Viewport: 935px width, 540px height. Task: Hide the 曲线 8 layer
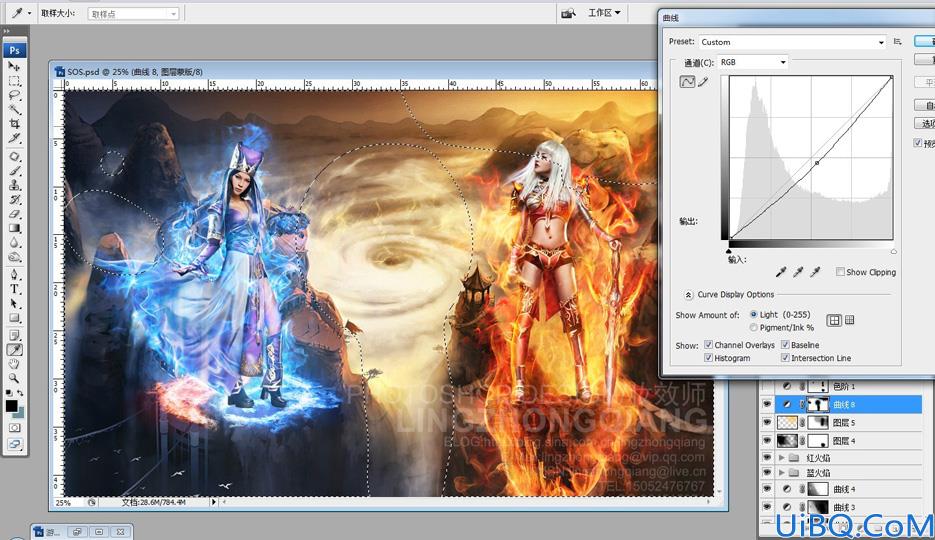point(767,404)
